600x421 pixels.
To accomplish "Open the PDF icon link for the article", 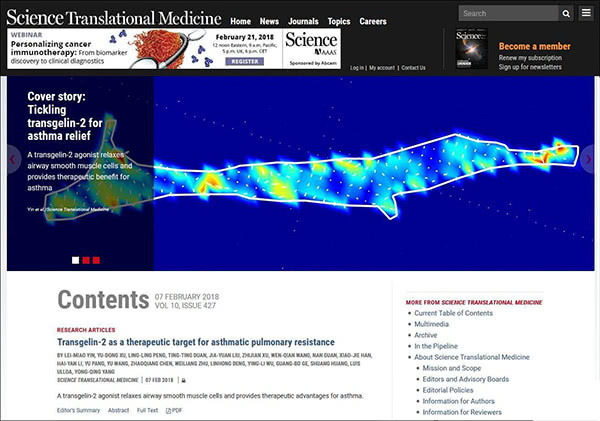I will point(175,410).
